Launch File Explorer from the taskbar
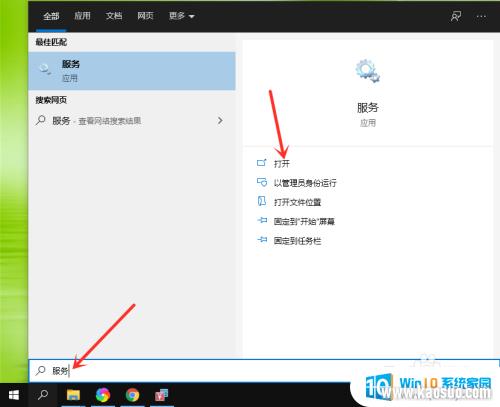 click(x=73, y=395)
